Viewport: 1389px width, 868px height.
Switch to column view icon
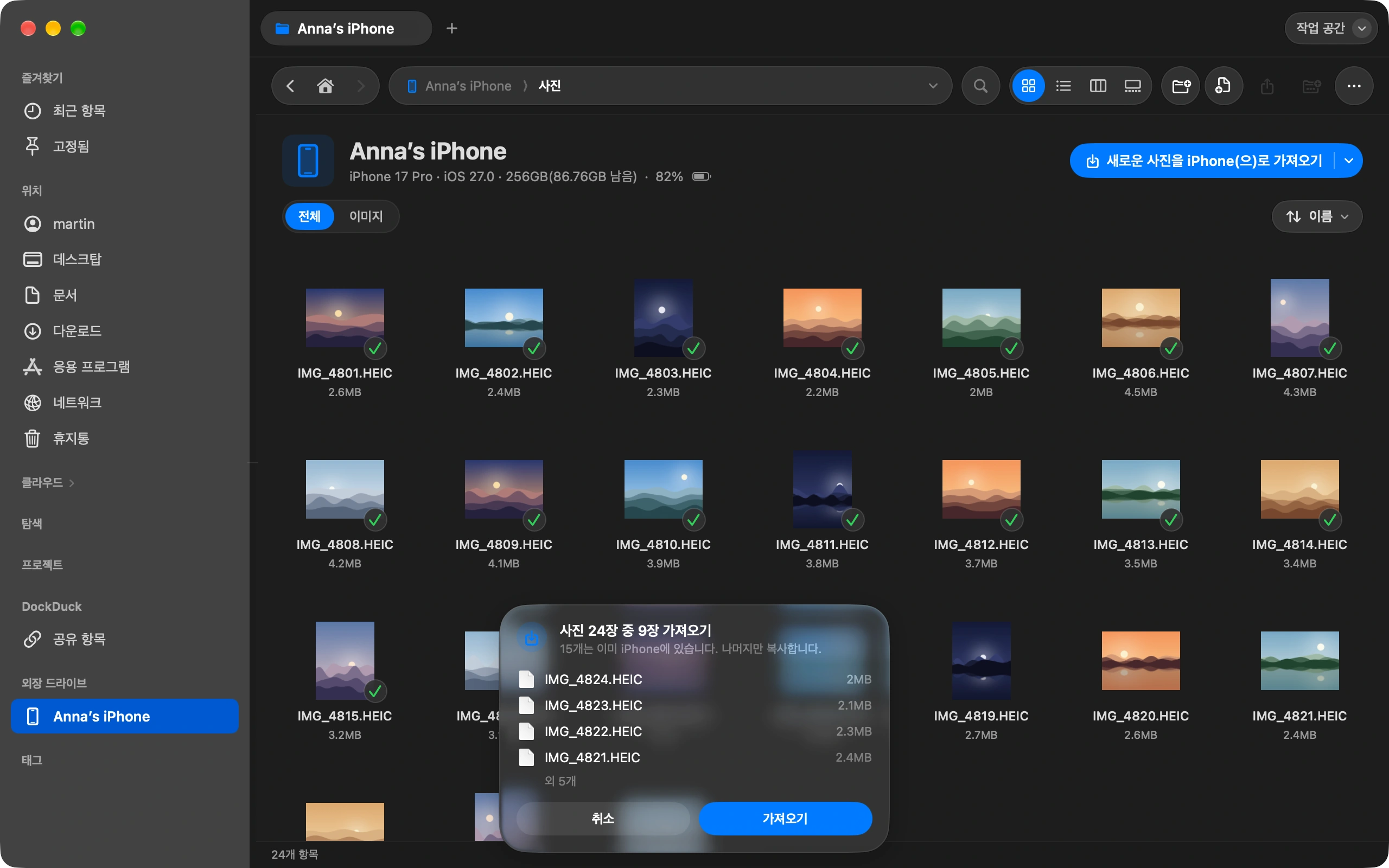click(1098, 86)
